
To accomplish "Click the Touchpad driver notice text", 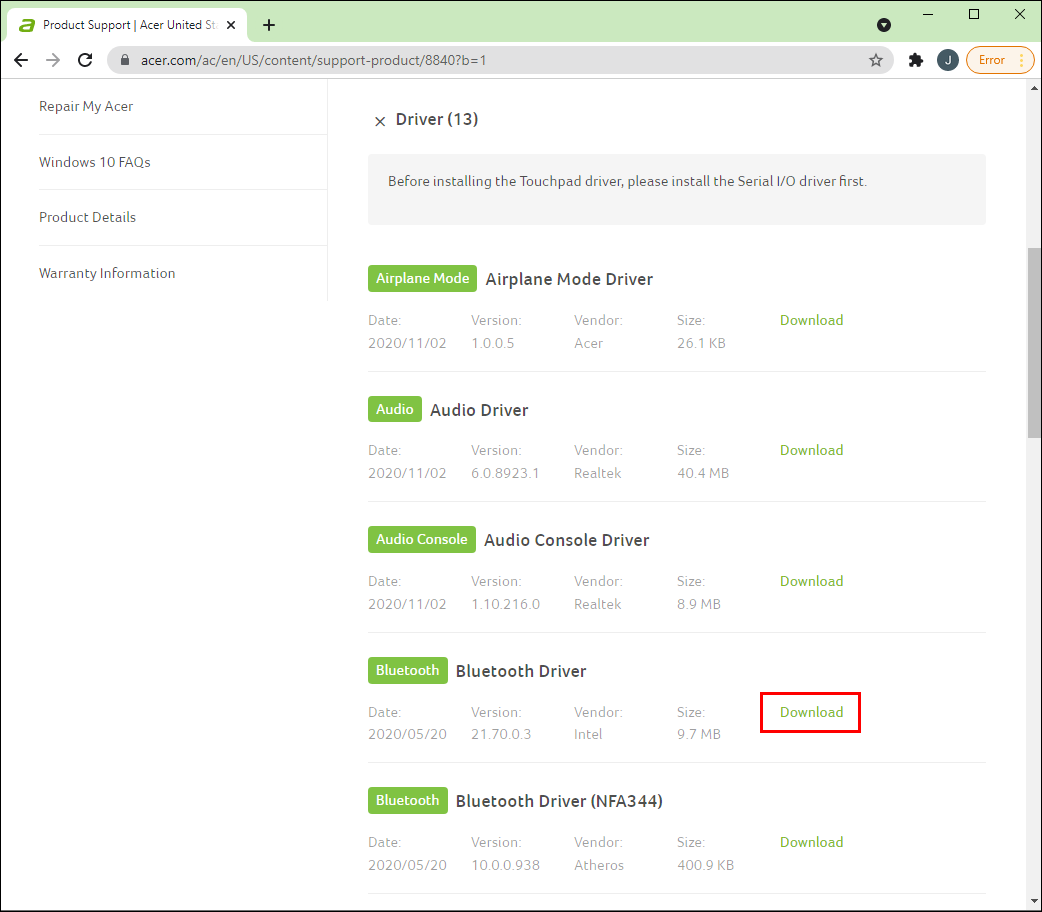I will (627, 181).
